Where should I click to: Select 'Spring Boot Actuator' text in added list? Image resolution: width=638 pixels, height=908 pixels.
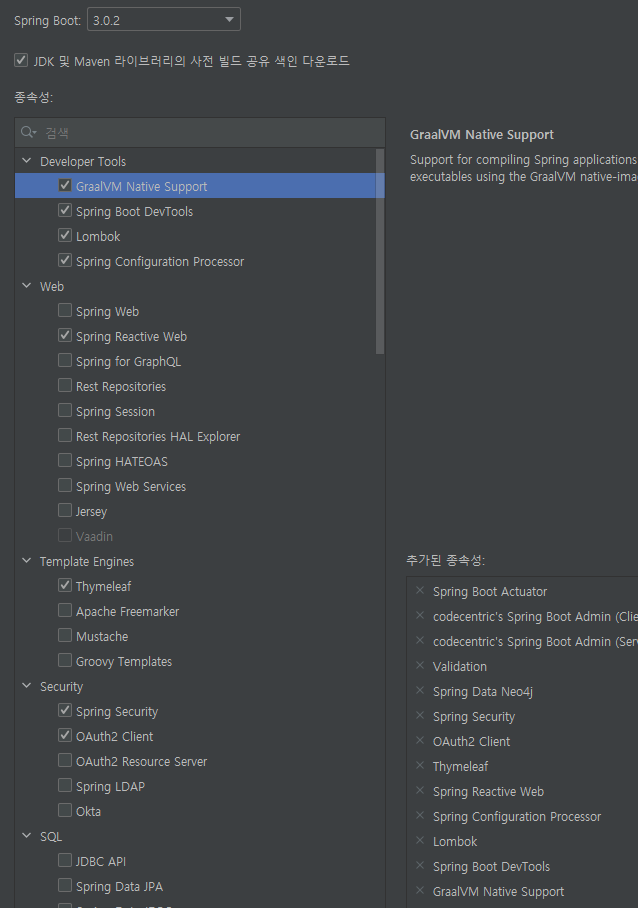(x=490, y=591)
